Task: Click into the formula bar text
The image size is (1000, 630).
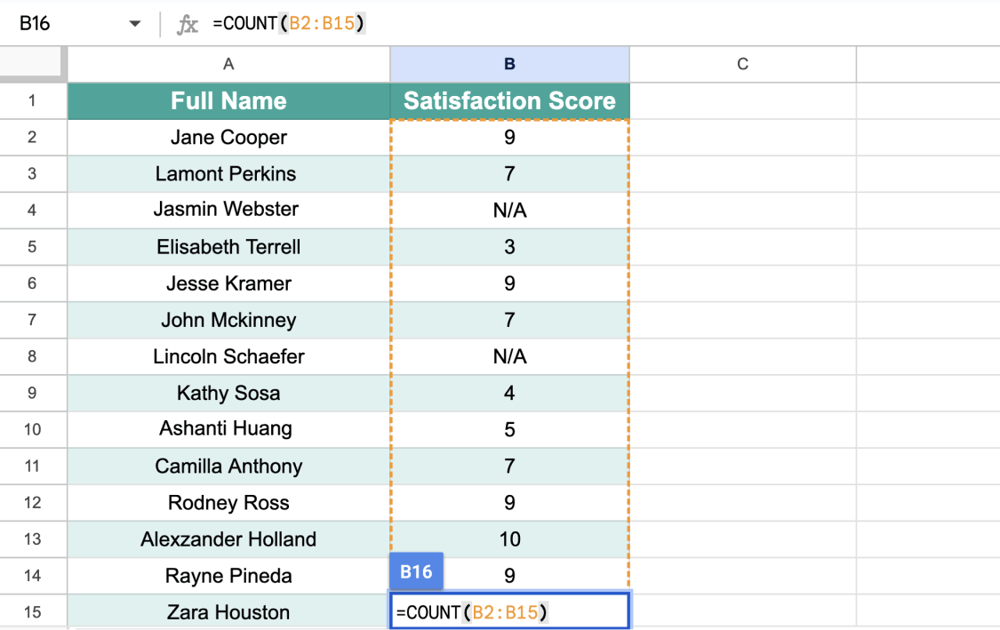Action: point(290,24)
